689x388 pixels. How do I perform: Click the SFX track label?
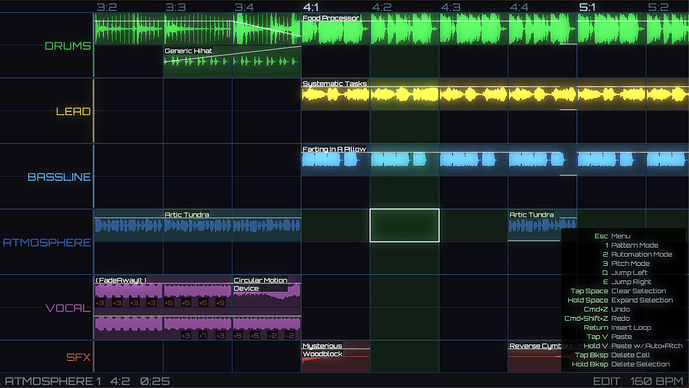(x=79, y=357)
